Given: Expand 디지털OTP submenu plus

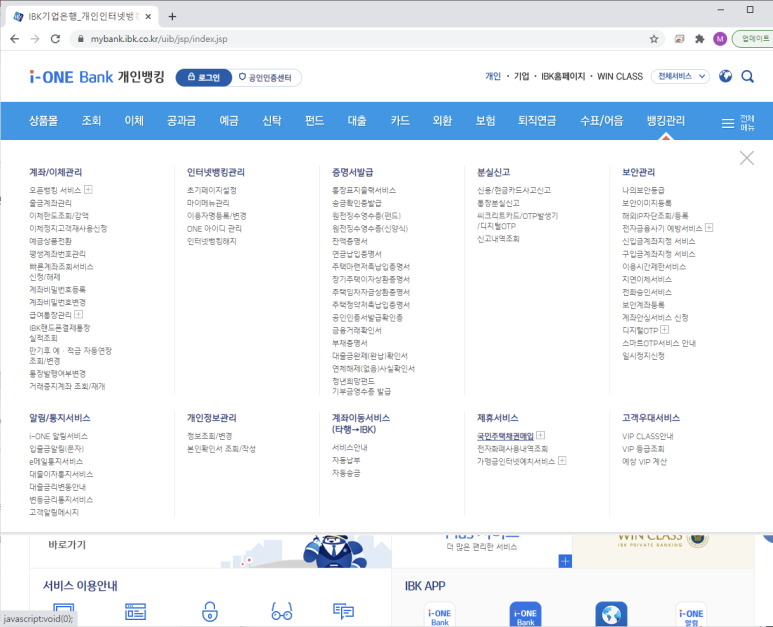Looking at the screenshot, I should click(665, 329).
